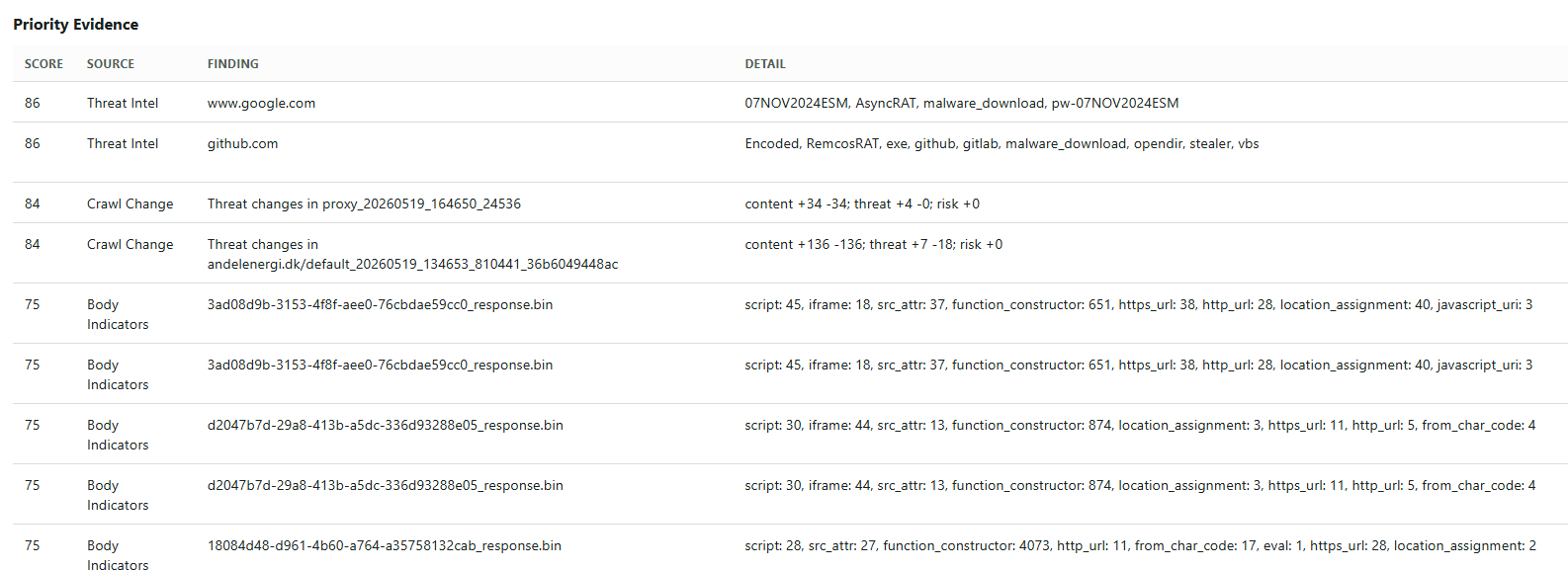Select detail with function_constructor: 4073
The width and height of the screenshot is (1568, 570).
click(1141, 545)
